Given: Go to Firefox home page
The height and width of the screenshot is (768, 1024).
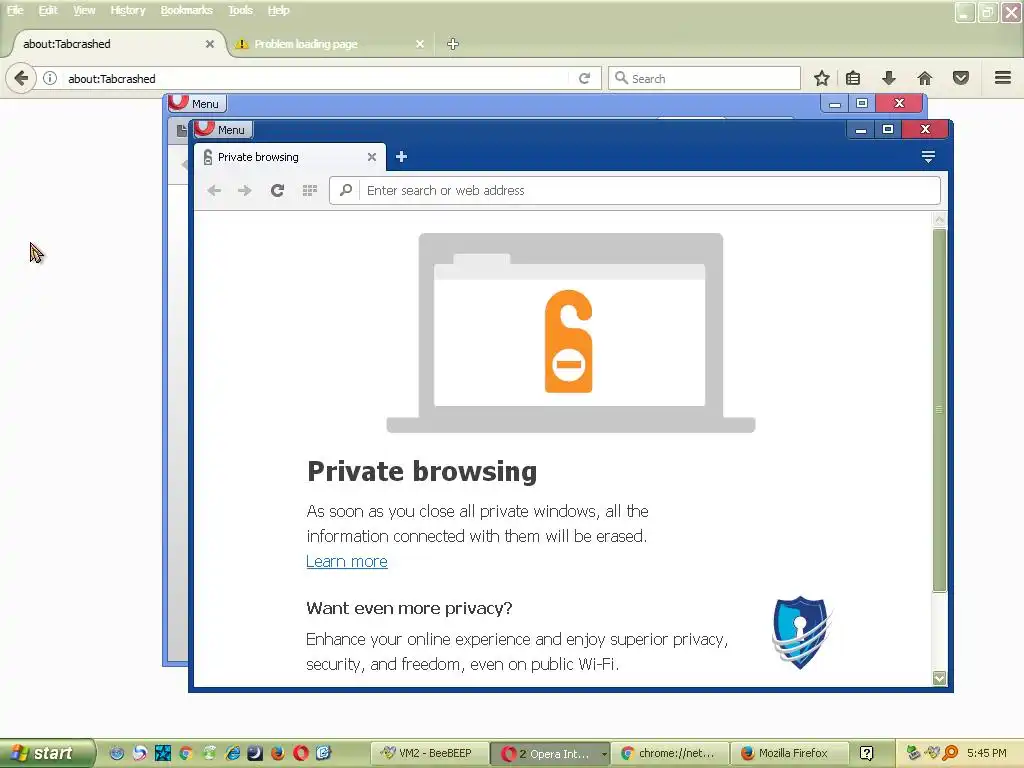Looking at the screenshot, I should pos(925,78).
